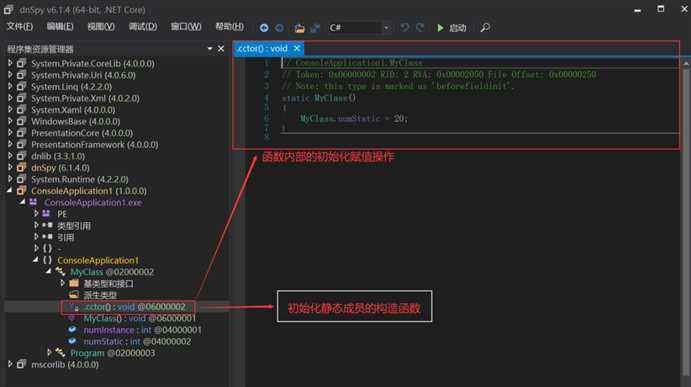Image resolution: width=691 pixels, height=387 pixels.
Task: Select System.Private.CoreLib (4.0.0.0) in tree
Action: click(x=93, y=63)
